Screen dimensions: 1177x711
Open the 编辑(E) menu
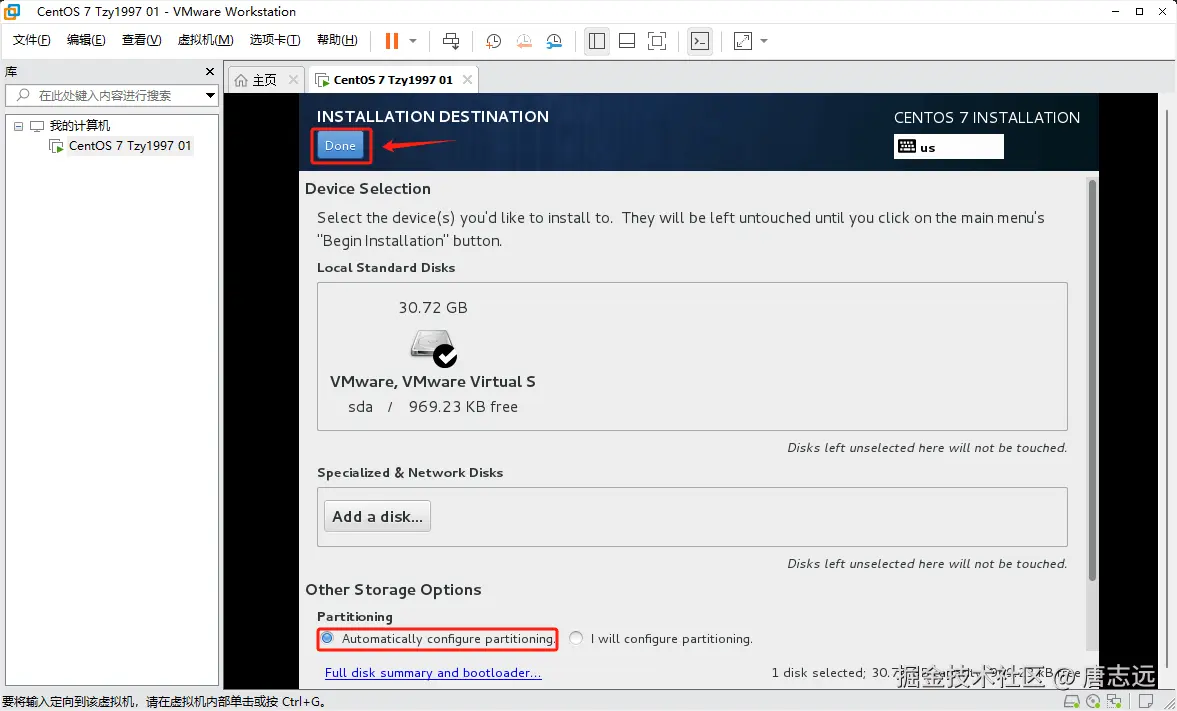pyautogui.click(x=86, y=41)
